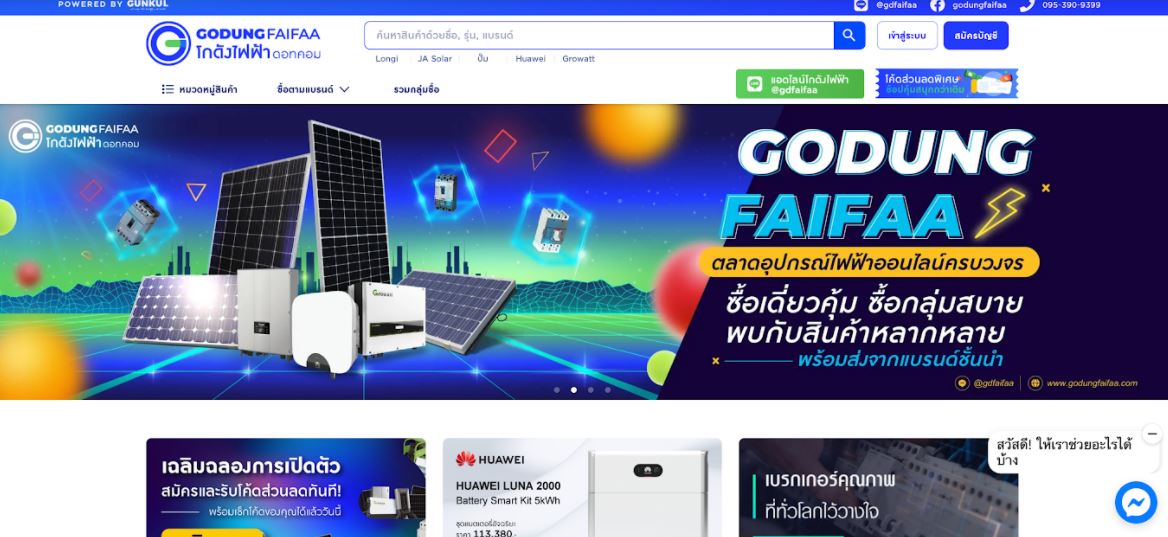Expand the ซื้อตามแบรนด์ dropdown

click(x=313, y=89)
